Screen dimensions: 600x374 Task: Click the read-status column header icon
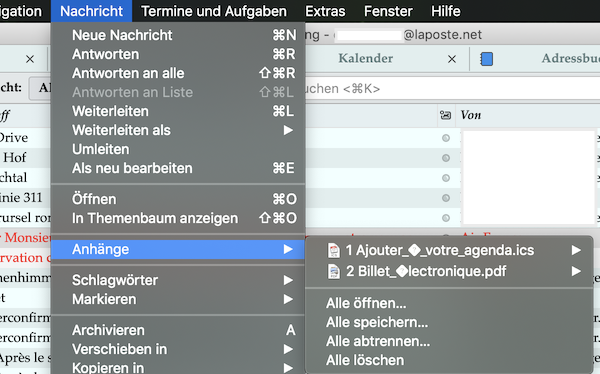pyautogui.click(x=445, y=115)
